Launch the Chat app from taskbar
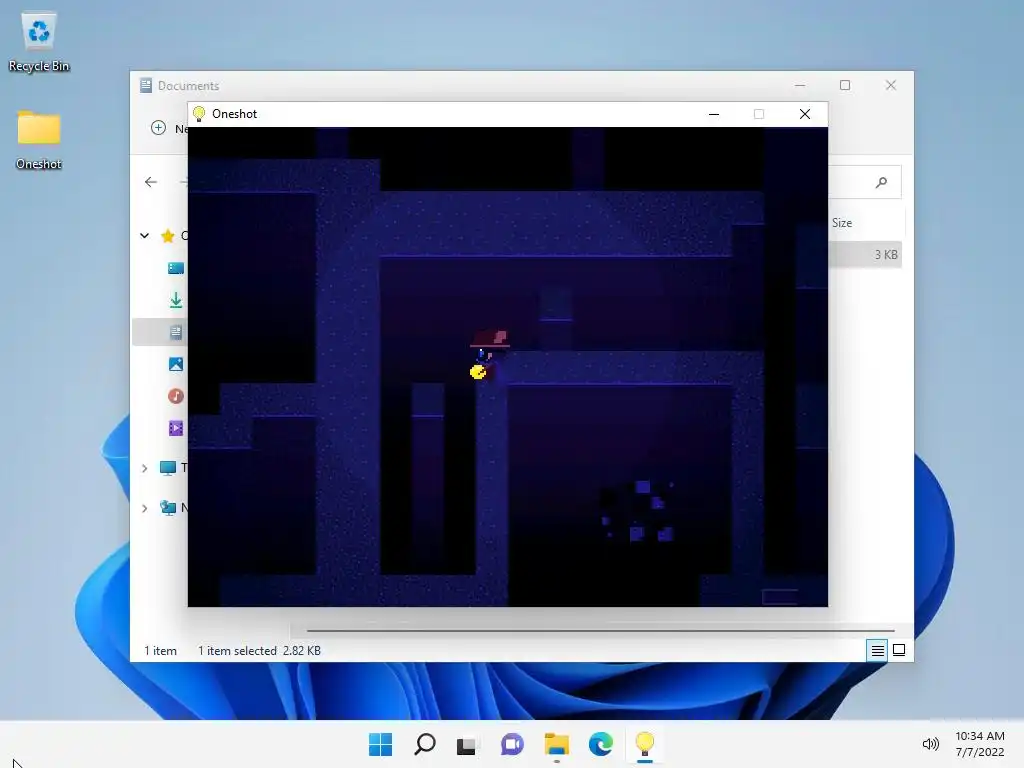This screenshot has width=1024, height=768. [512, 744]
